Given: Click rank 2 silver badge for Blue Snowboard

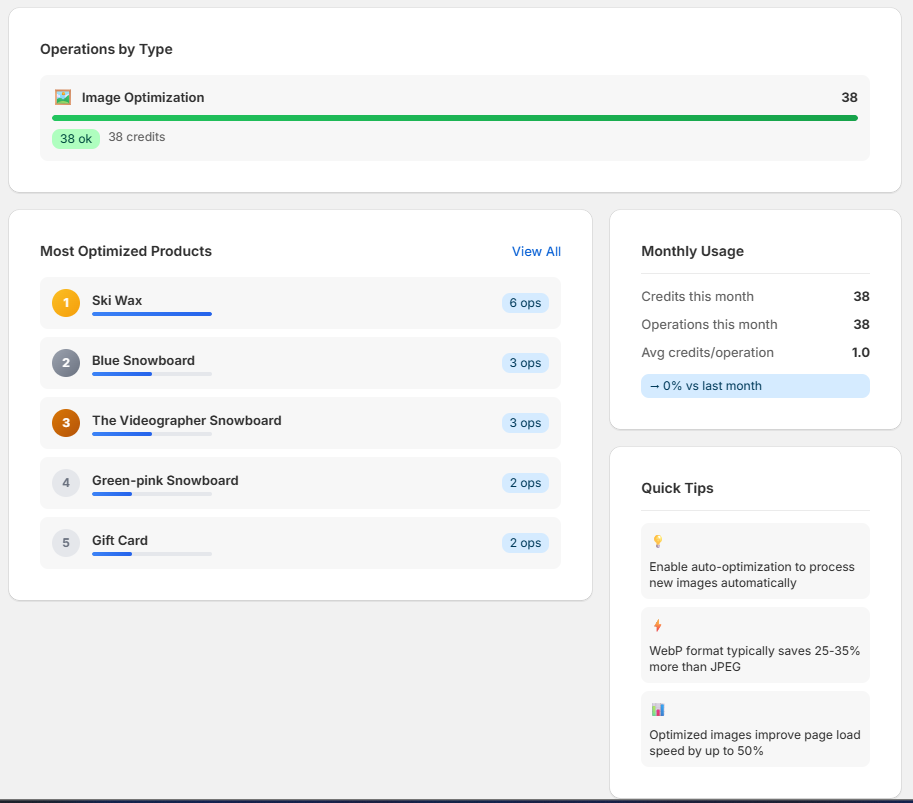Looking at the screenshot, I should click(66, 363).
